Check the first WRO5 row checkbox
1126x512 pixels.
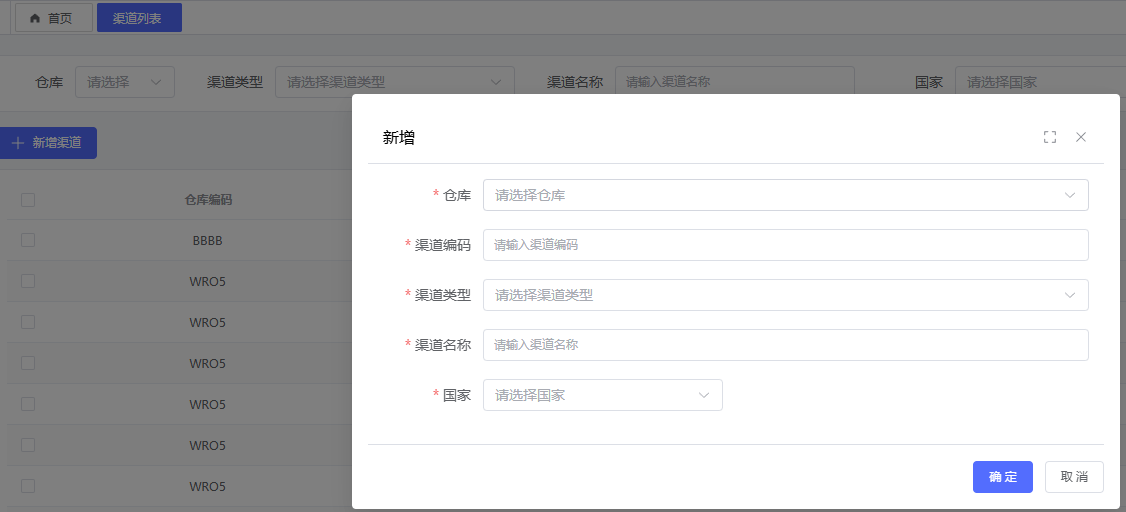pyautogui.click(x=28, y=282)
